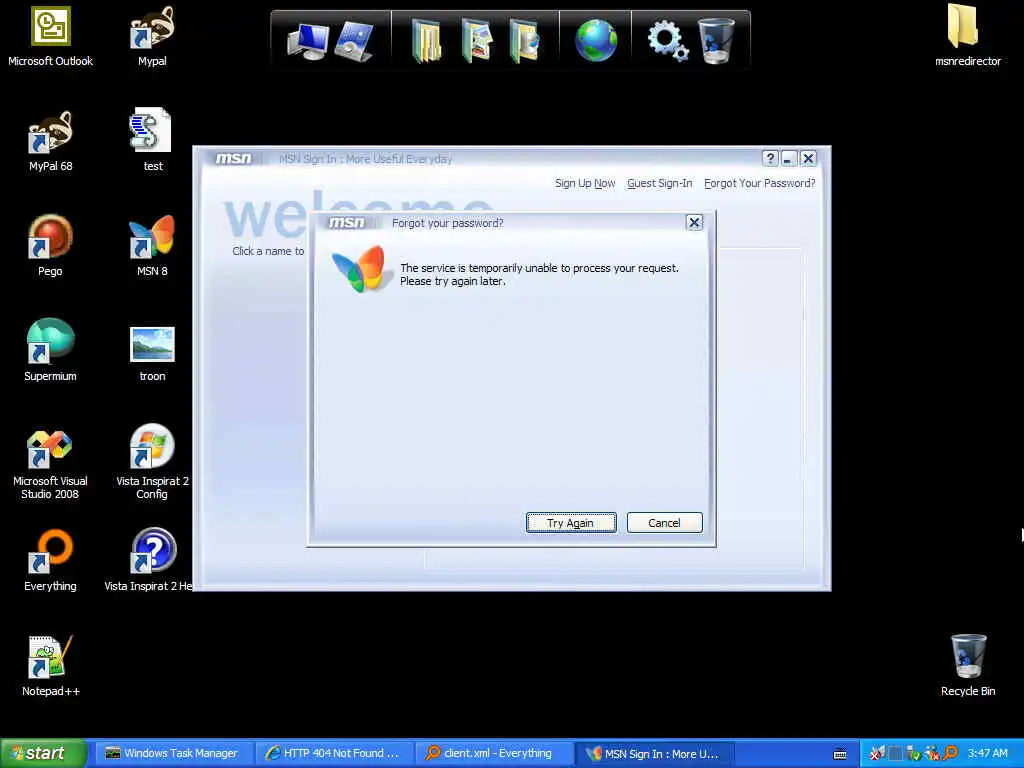
Task: Close the Forgot your password dialog
Action: (x=694, y=223)
